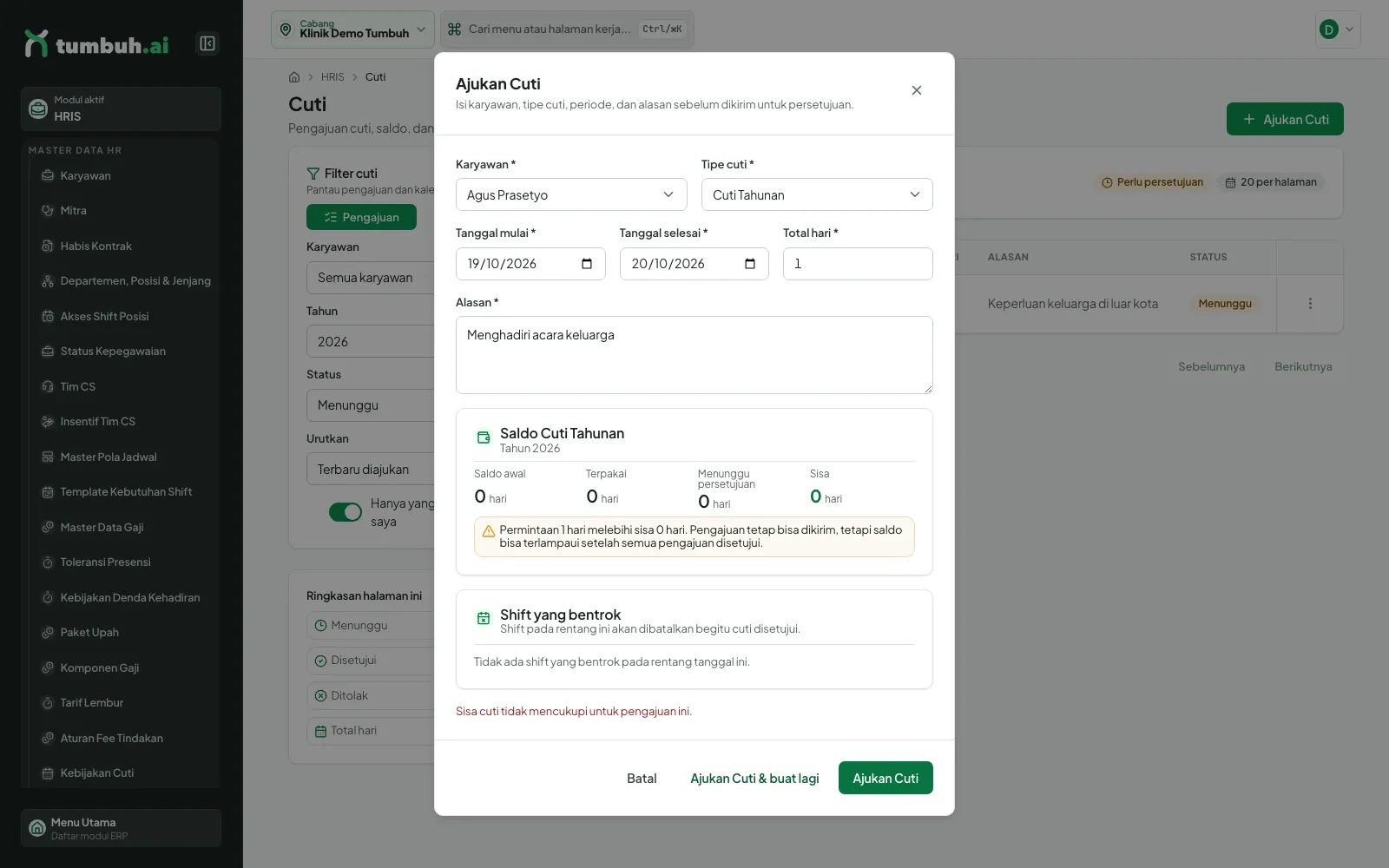Click the home breadcrumb icon
Screen dimensions: 1389x868
[294, 77]
